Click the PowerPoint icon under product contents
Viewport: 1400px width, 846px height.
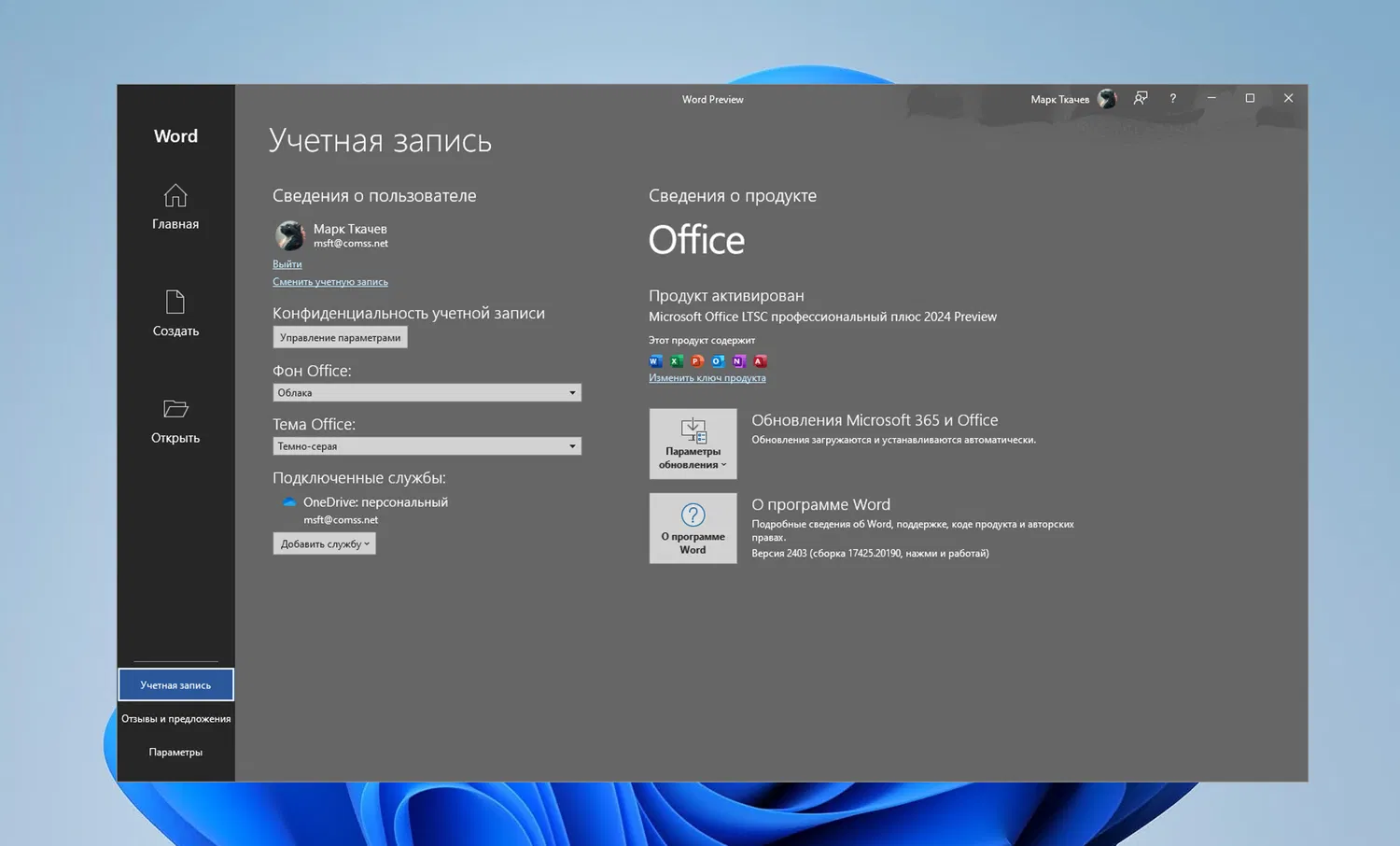tap(697, 361)
